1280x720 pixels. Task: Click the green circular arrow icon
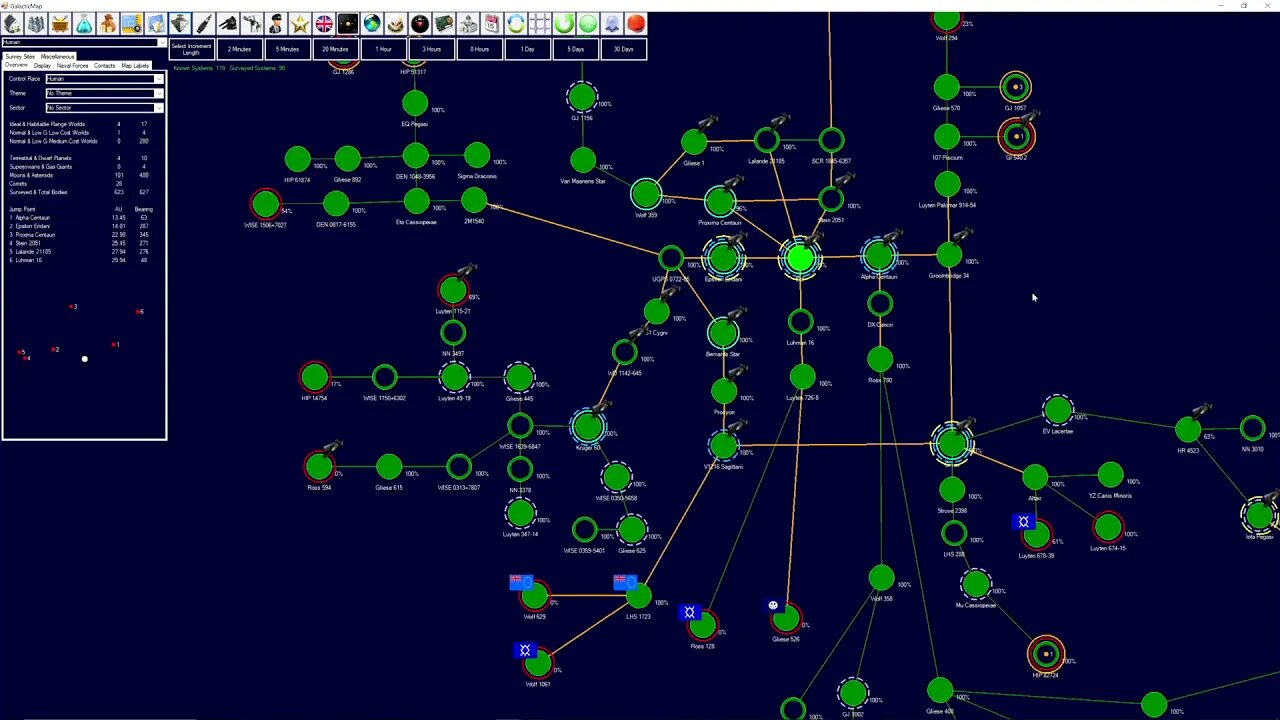(x=564, y=23)
